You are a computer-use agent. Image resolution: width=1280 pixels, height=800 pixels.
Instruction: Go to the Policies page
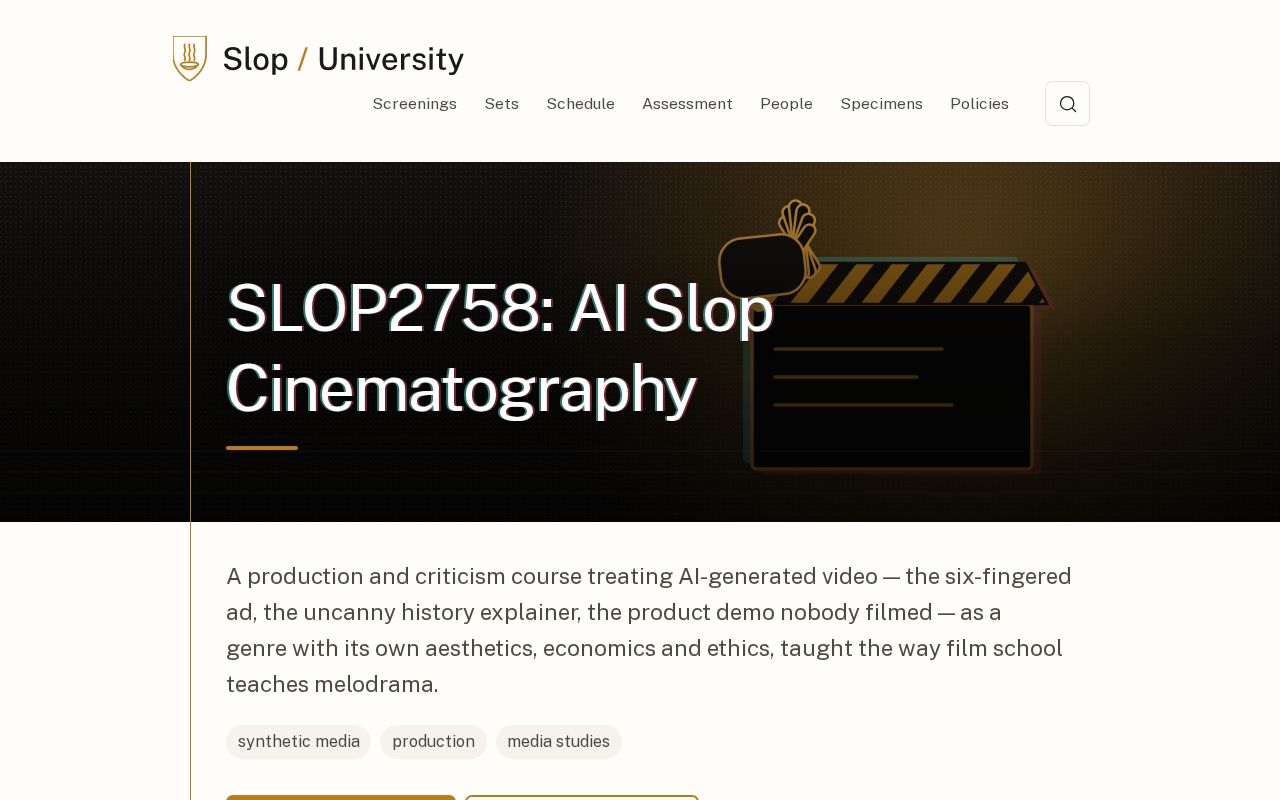point(979,104)
